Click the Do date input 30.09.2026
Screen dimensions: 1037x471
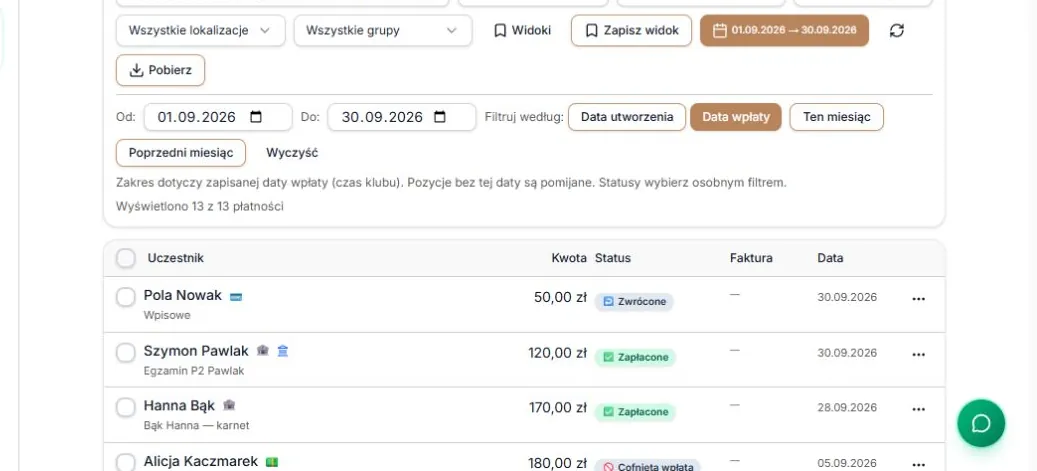pos(401,117)
